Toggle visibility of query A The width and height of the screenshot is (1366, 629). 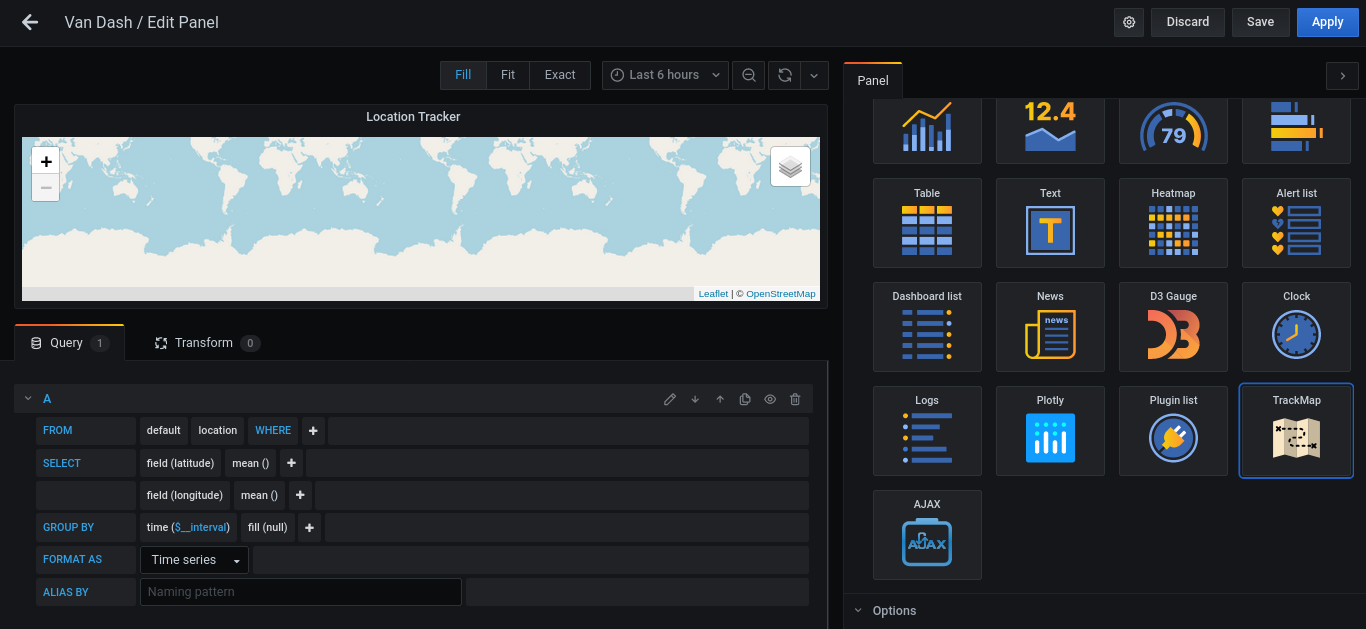tap(770, 398)
